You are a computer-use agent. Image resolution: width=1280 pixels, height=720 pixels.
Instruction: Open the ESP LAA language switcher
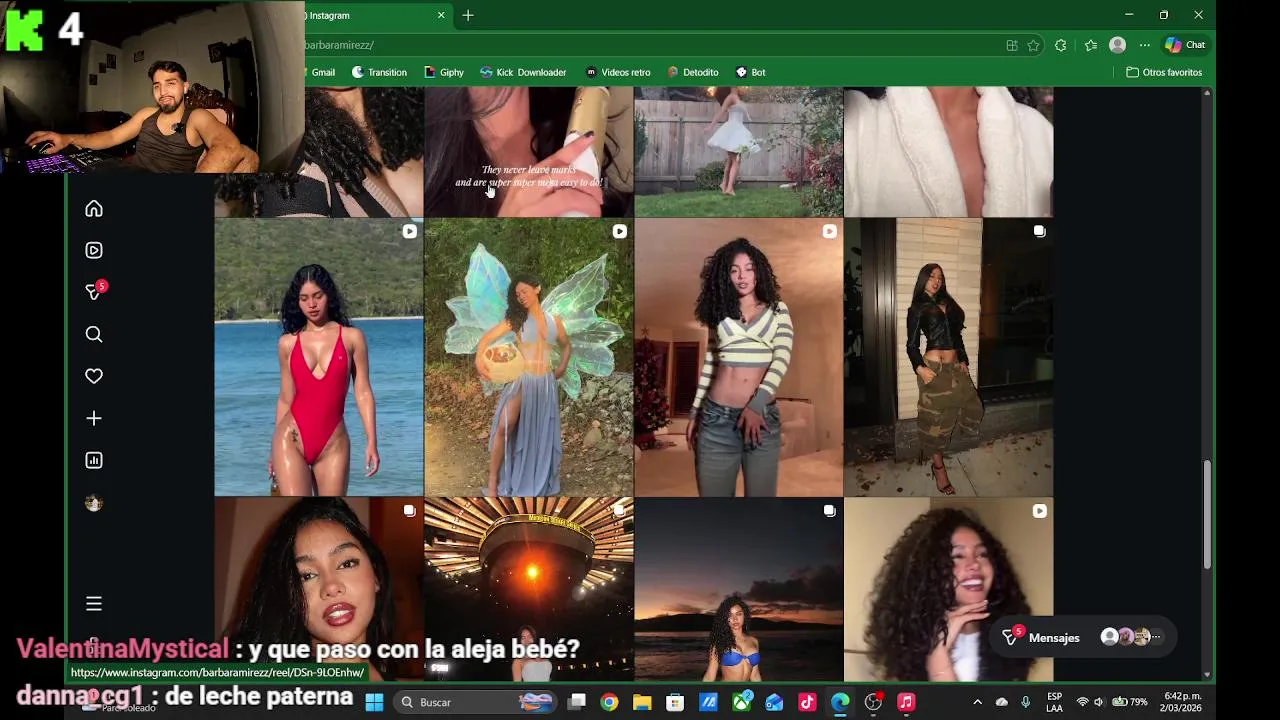tap(1054, 702)
